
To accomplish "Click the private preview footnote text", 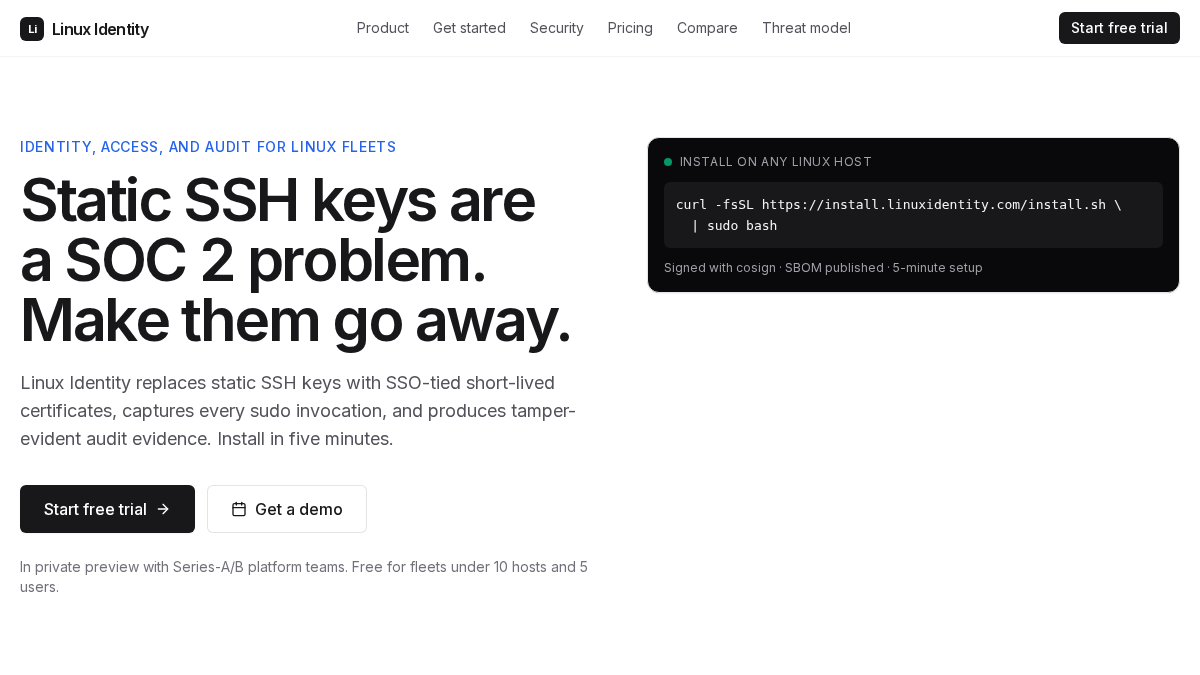I will (304, 577).
